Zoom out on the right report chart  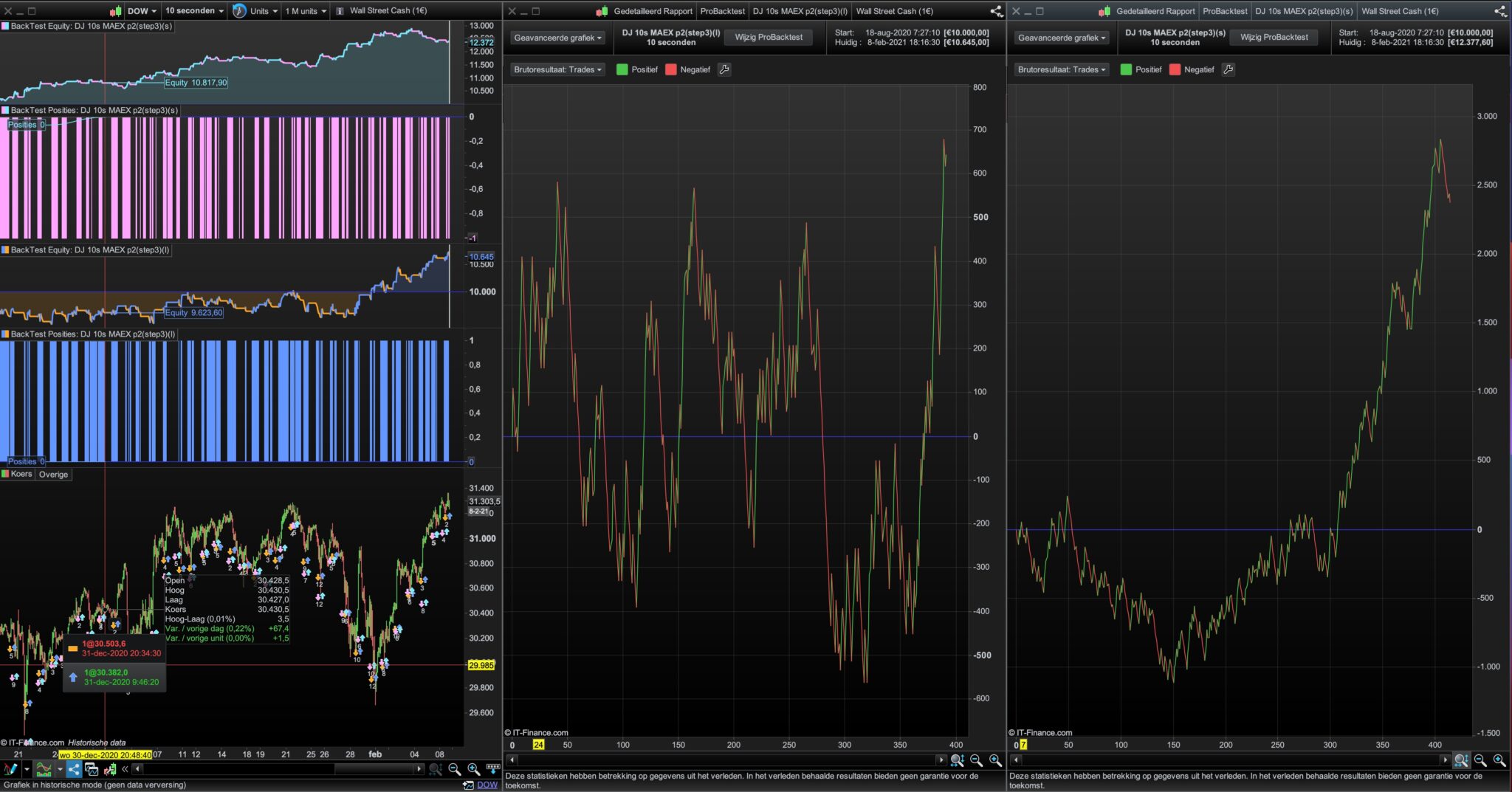point(1480,760)
